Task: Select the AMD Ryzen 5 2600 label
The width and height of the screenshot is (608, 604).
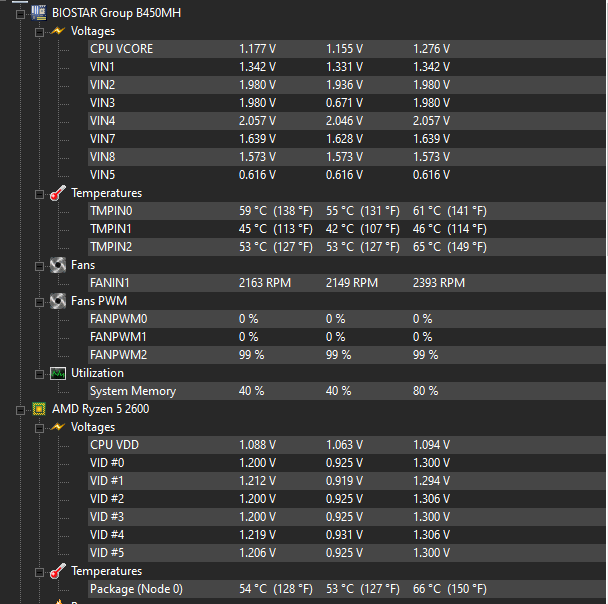Action: (100, 409)
